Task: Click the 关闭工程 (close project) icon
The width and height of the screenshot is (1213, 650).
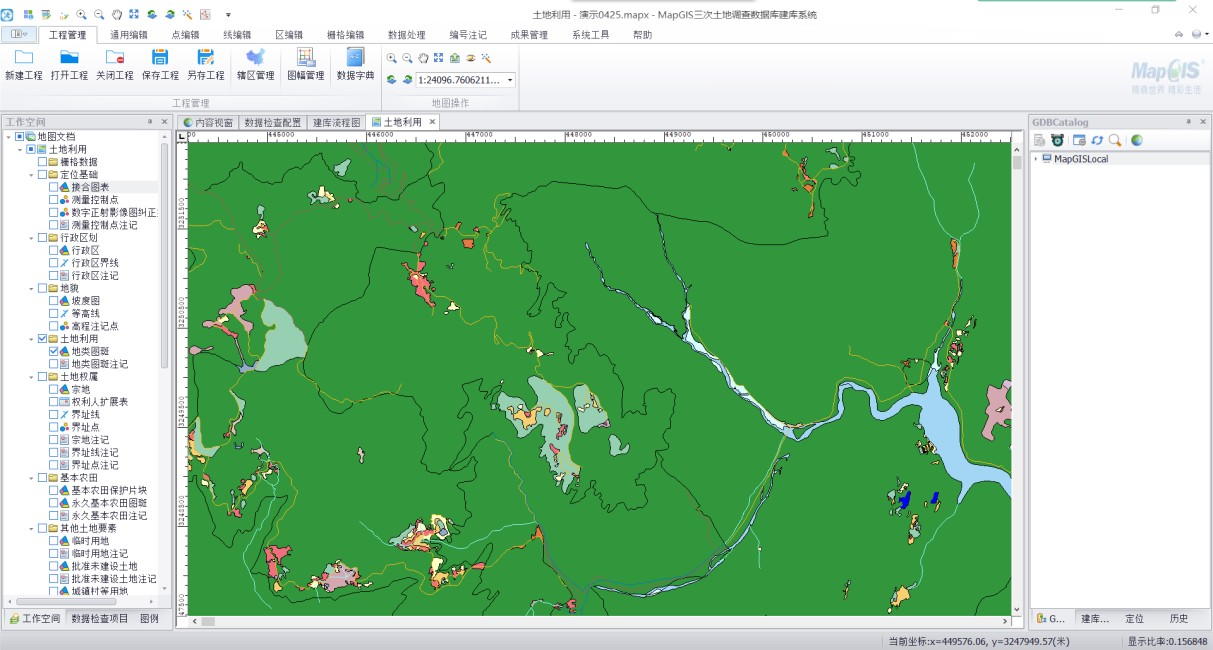Action: click(x=115, y=57)
